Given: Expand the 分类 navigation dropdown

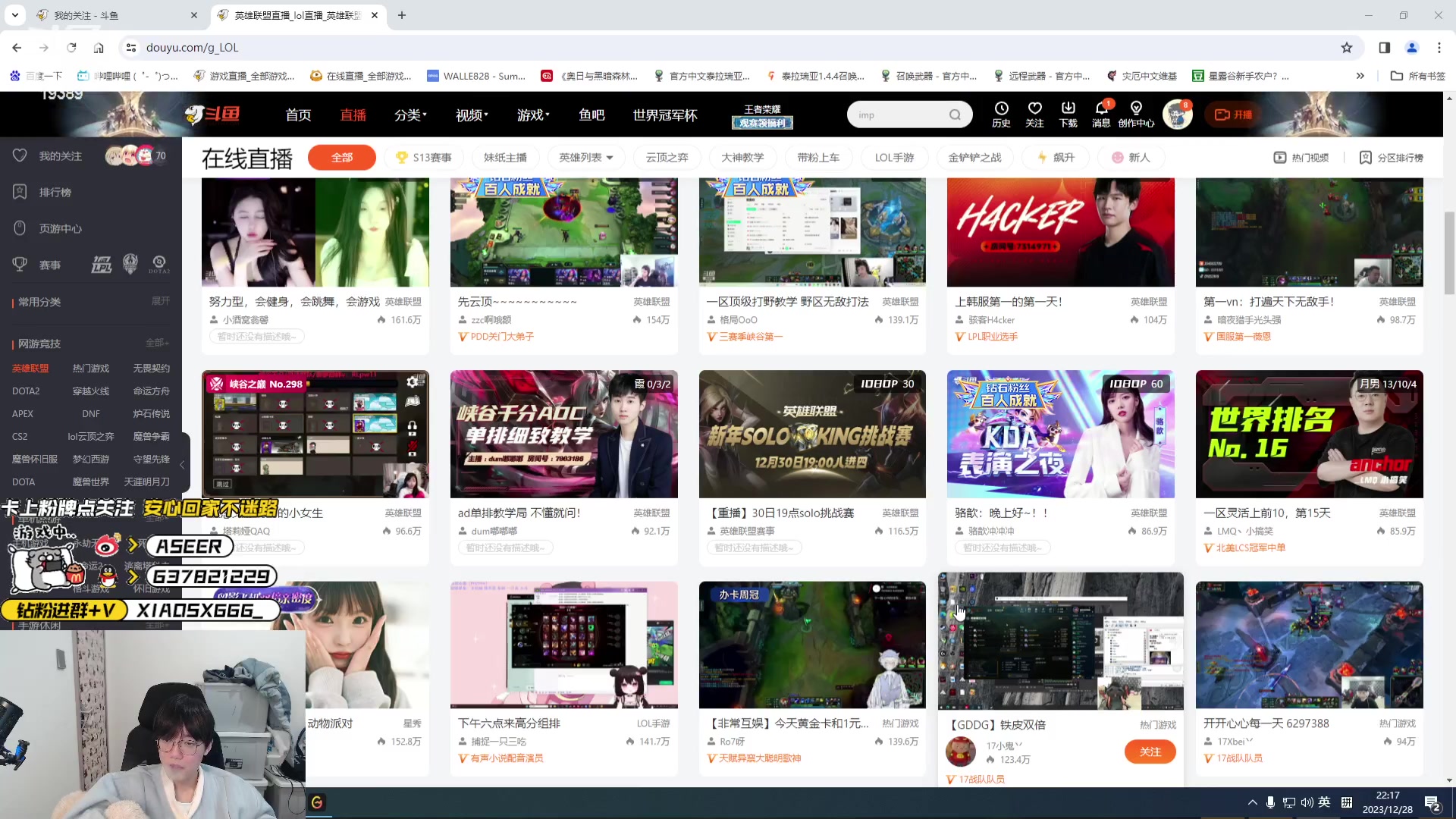Looking at the screenshot, I should [410, 115].
